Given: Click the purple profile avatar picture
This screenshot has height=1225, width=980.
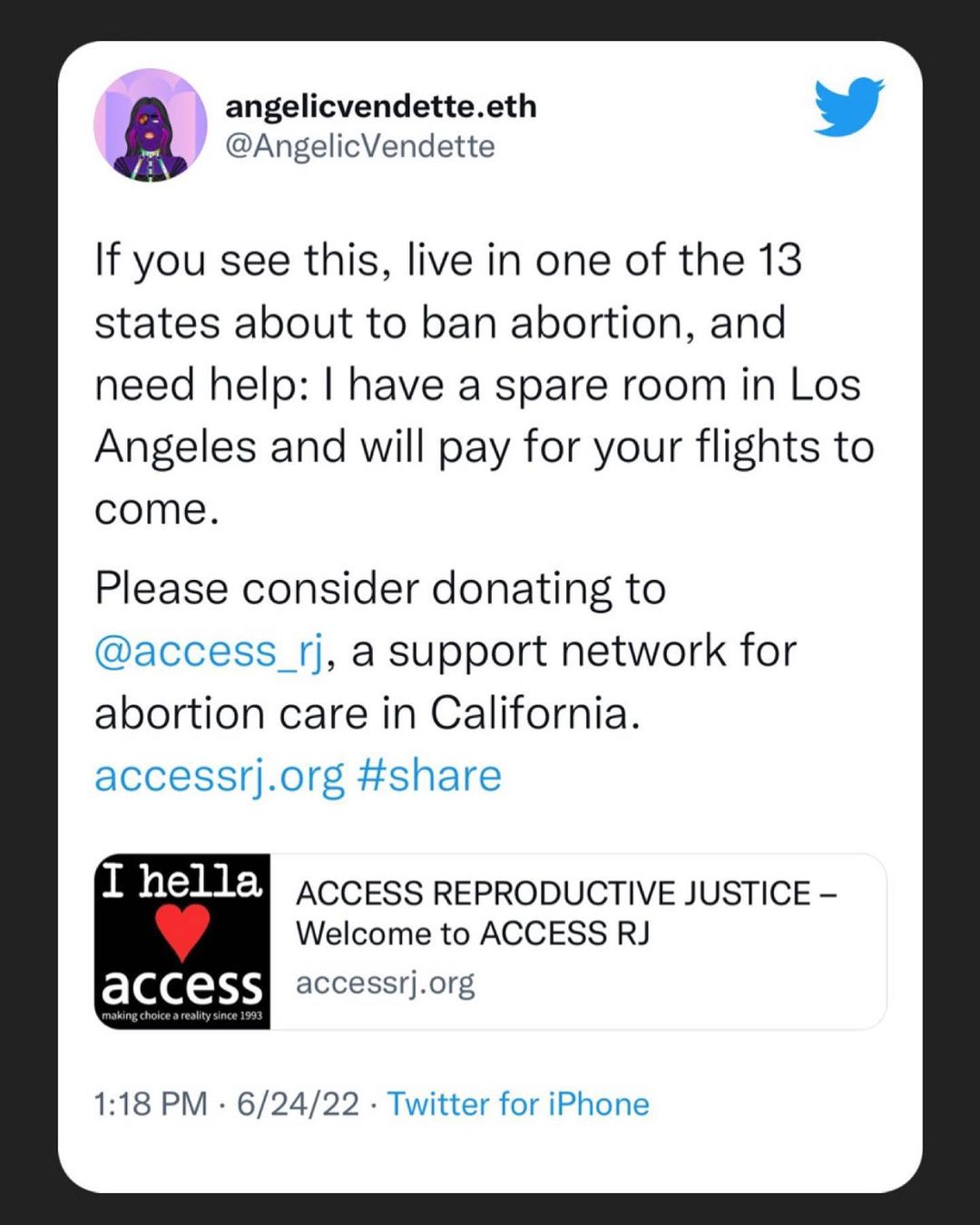Looking at the screenshot, I should point(150,125).
